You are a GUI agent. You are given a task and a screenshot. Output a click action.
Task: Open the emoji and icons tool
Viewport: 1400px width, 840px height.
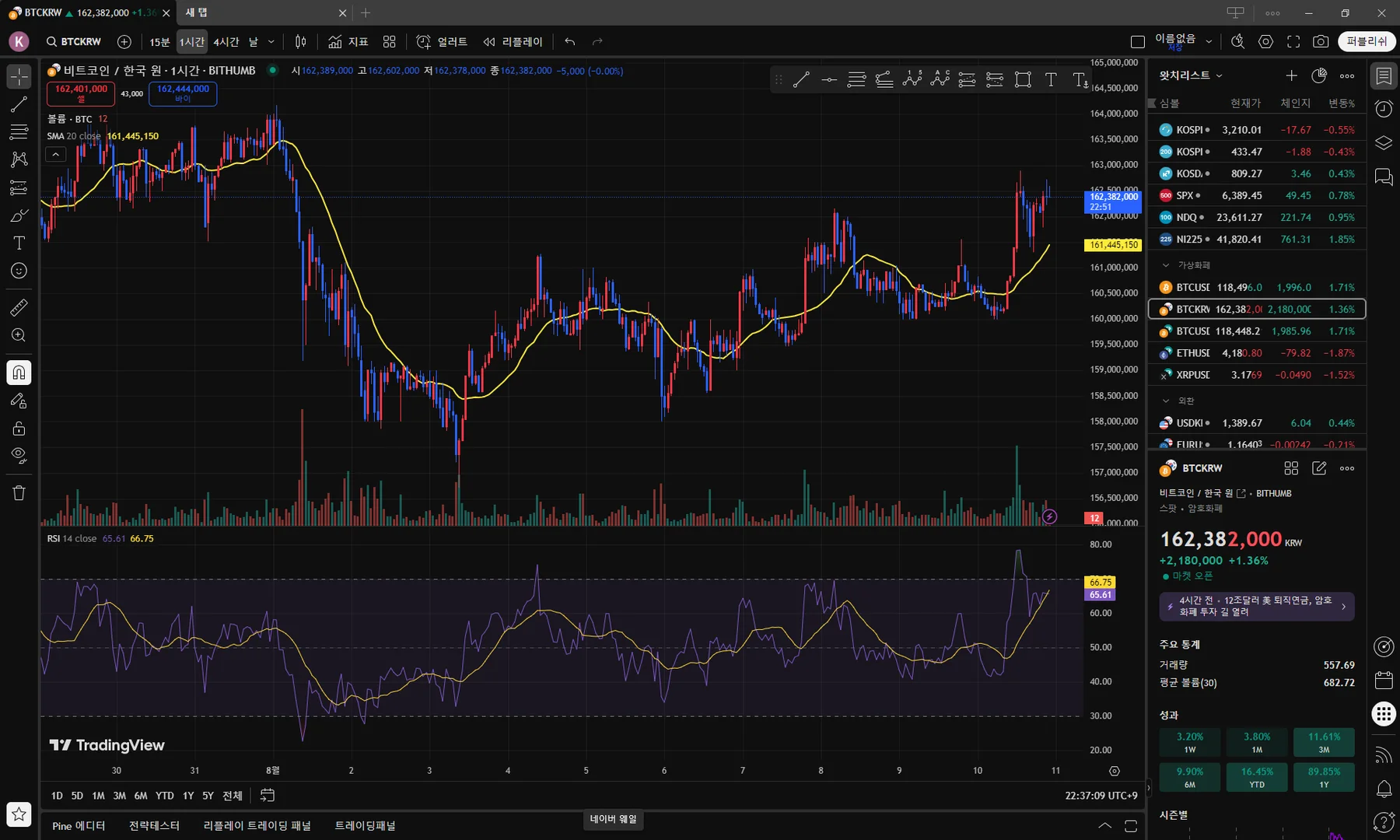(19, 271)
